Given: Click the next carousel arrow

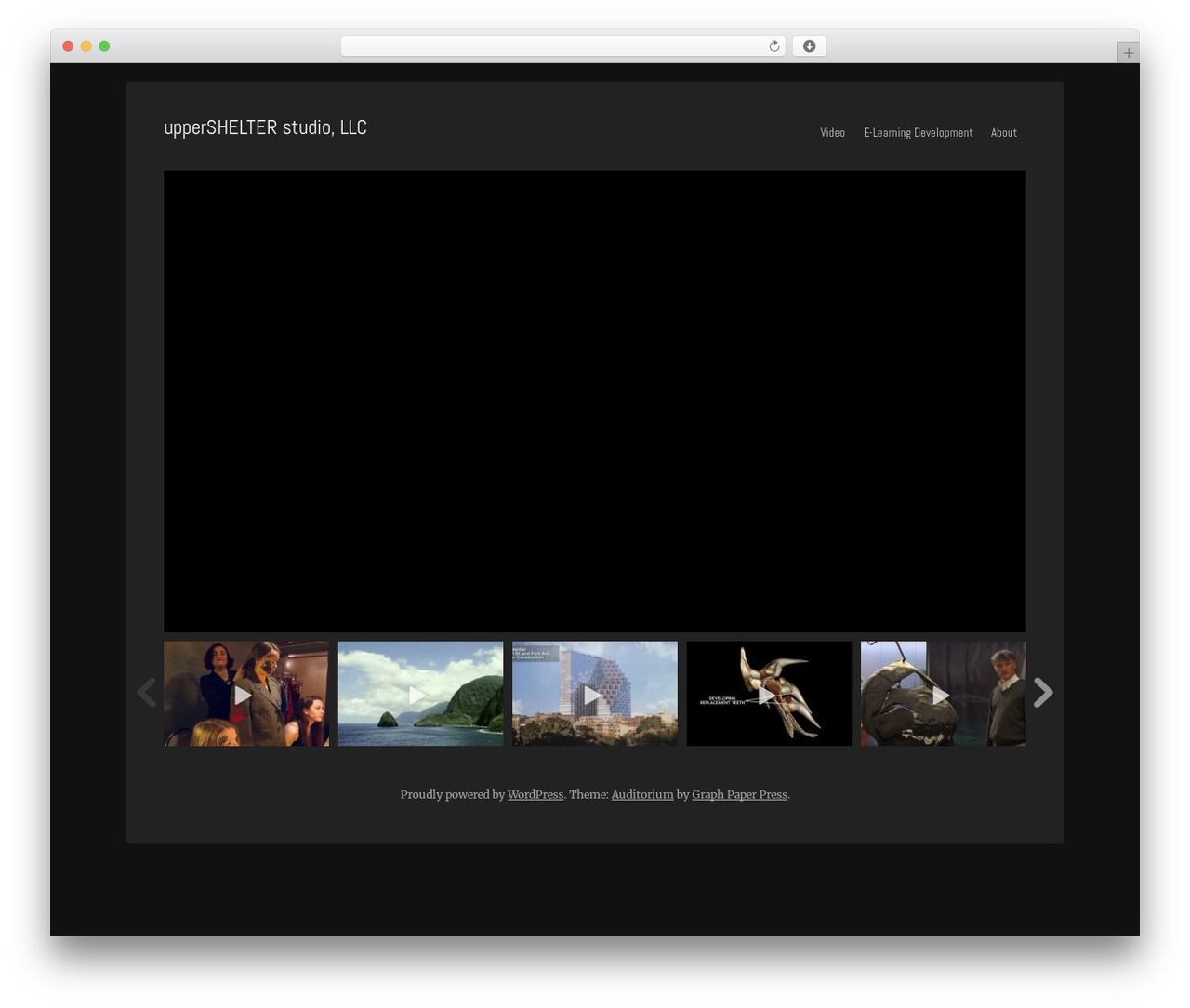Looking at the screenshot, I should 1043,693.
